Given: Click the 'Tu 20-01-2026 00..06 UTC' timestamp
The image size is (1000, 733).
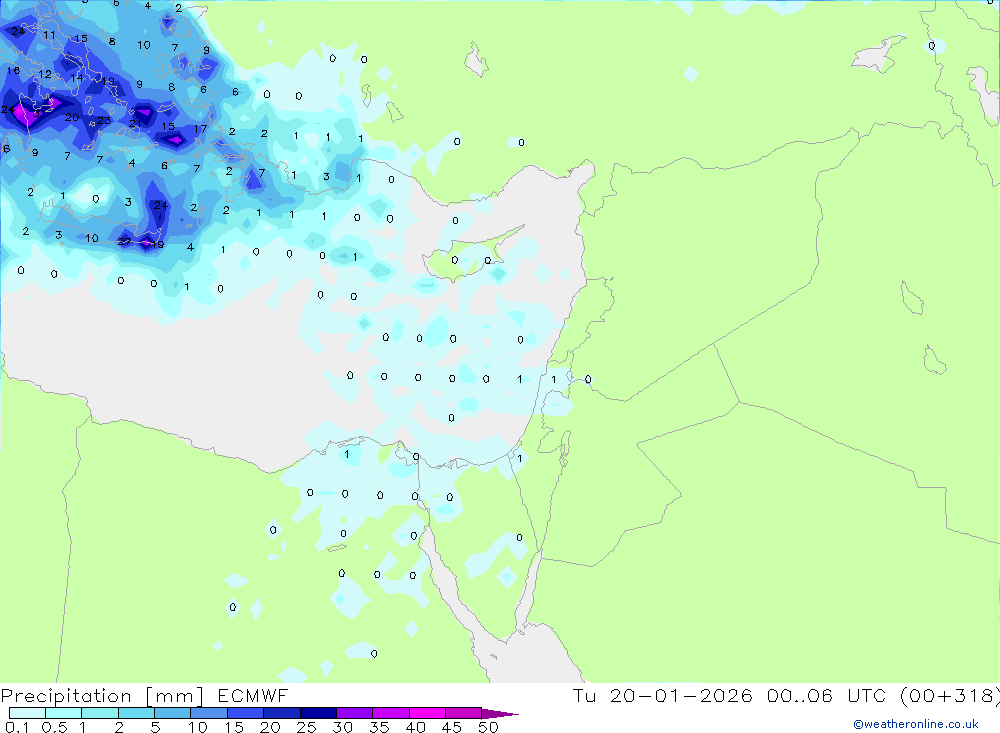Looking at the screenshot, I should pyautogui.click(x=732, y=695).
